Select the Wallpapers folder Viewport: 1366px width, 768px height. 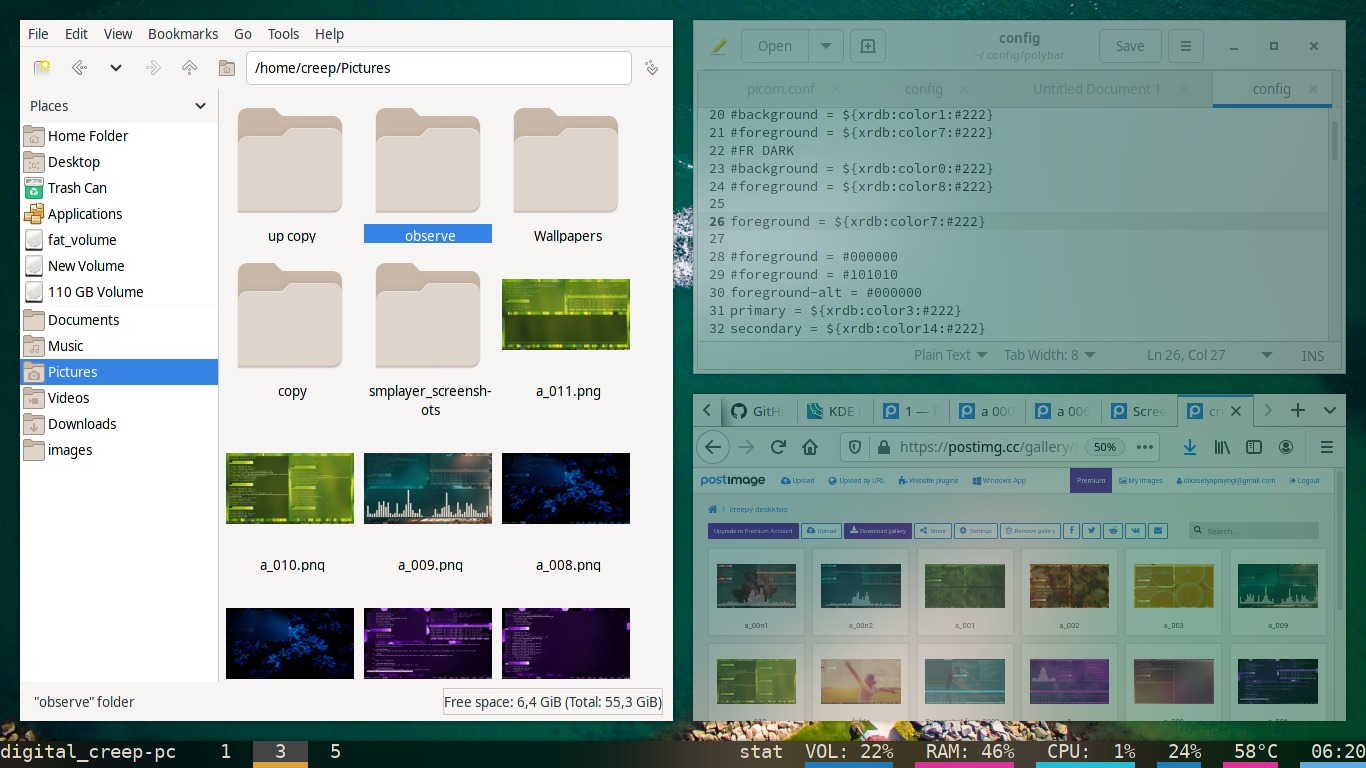point(567,176)
